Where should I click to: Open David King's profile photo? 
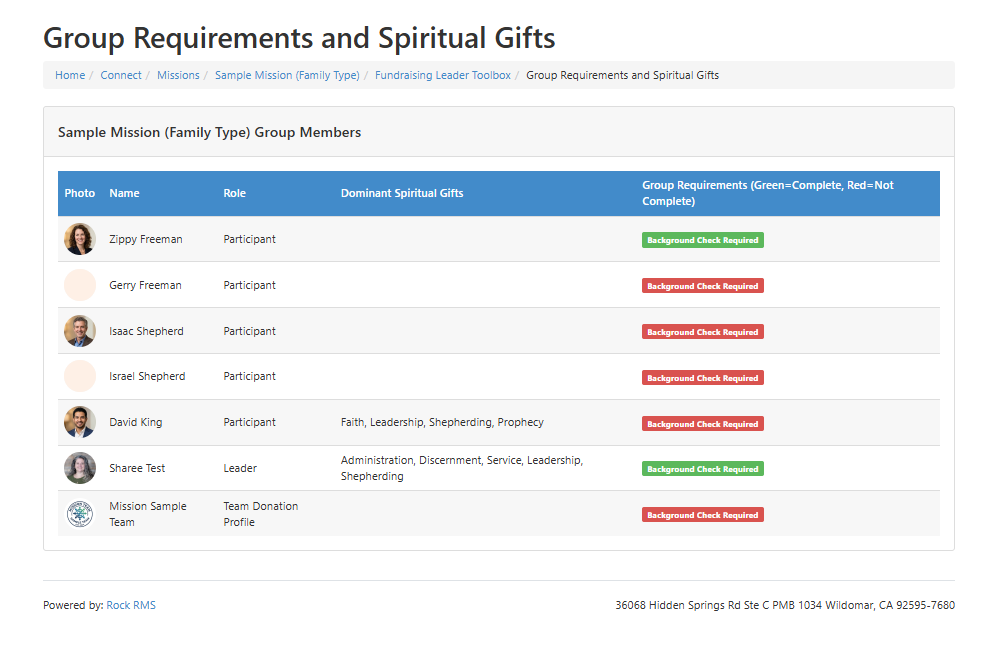[80, 422]
